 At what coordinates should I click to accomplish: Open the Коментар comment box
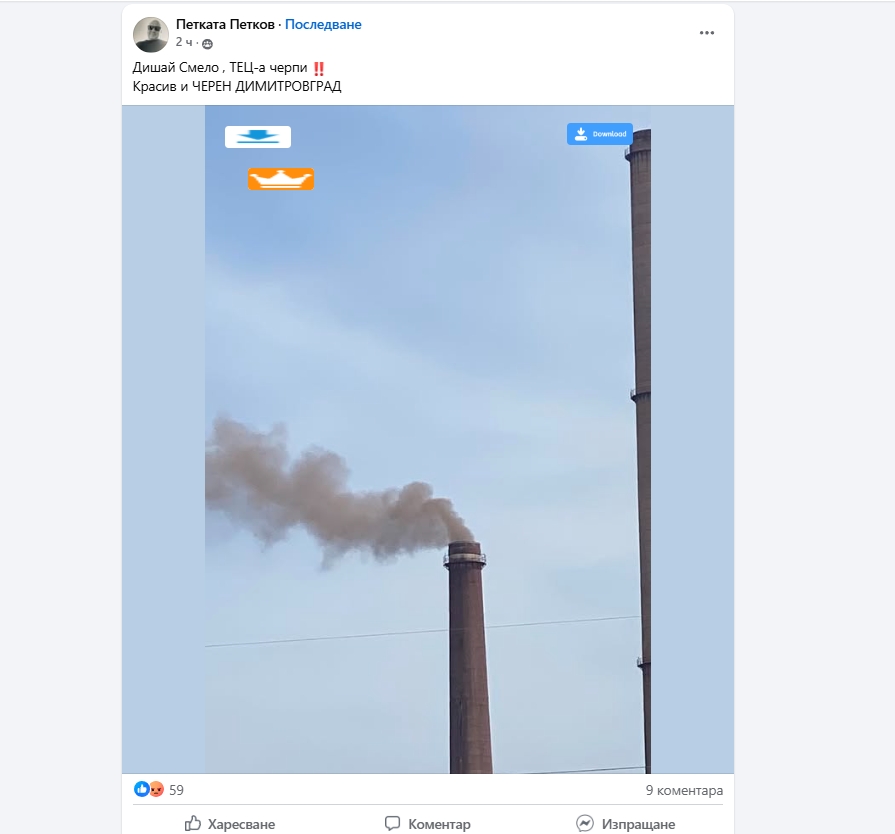pos(427,824)
